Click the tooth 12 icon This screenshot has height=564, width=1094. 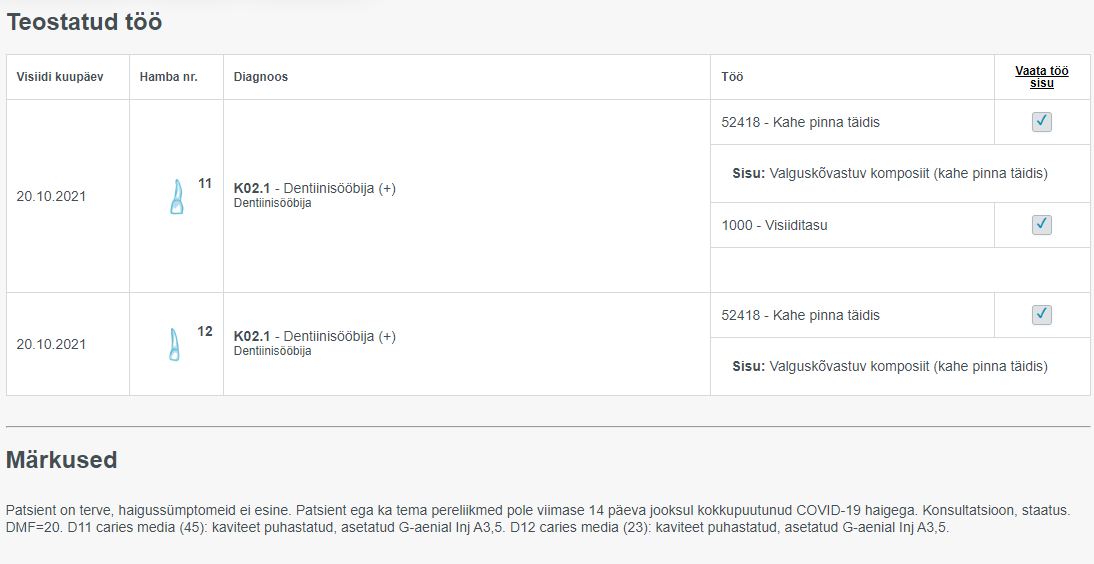[x=174, y=344]
